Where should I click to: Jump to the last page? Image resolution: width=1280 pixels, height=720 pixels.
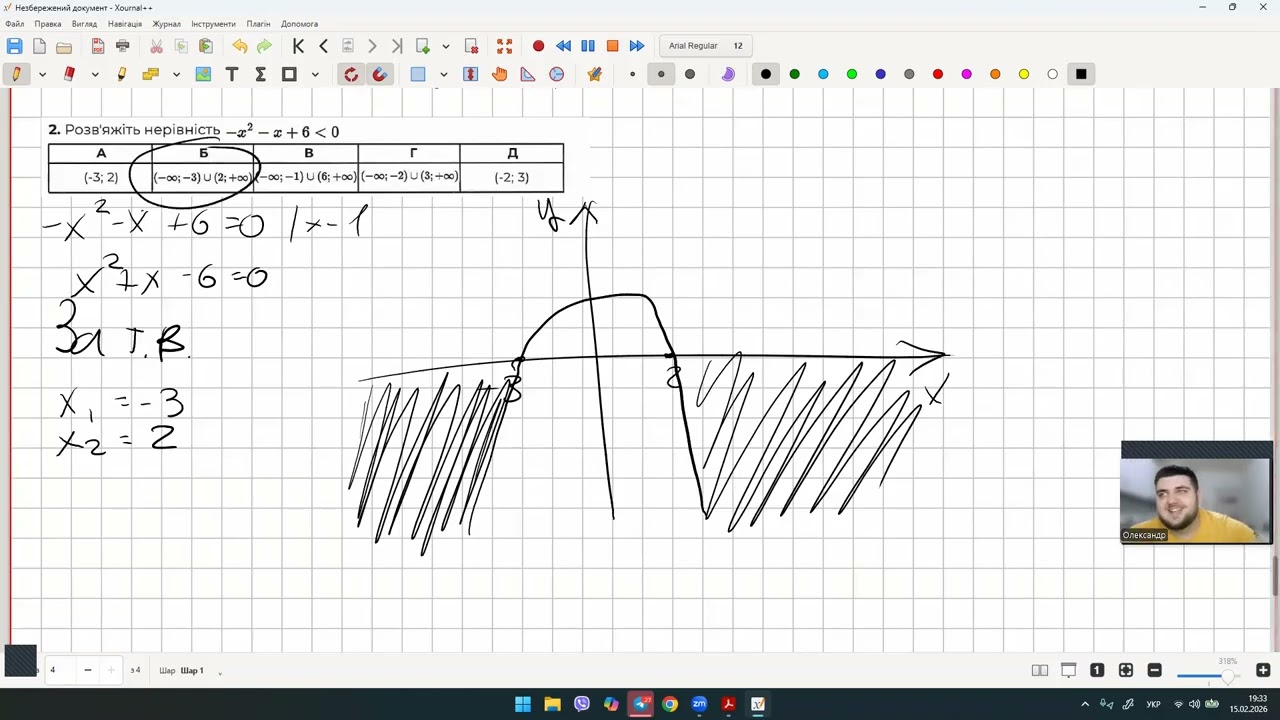(x=397, y=46)
